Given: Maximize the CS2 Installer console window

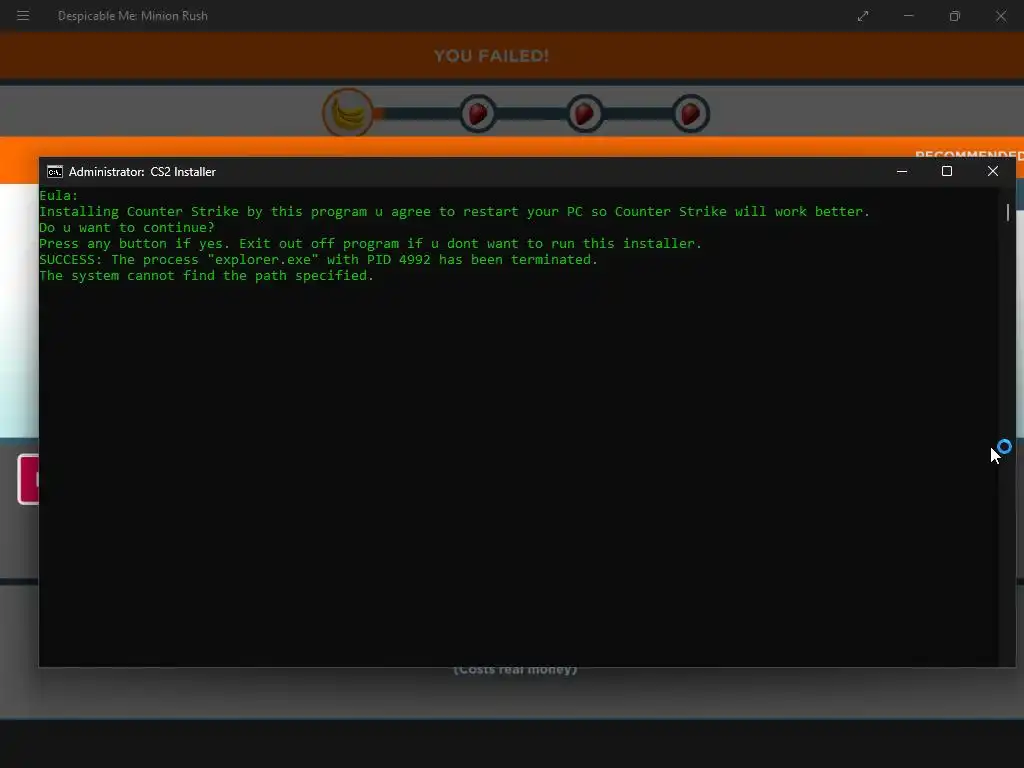Looking at the screenshot, I should click(x=947, y=171).
